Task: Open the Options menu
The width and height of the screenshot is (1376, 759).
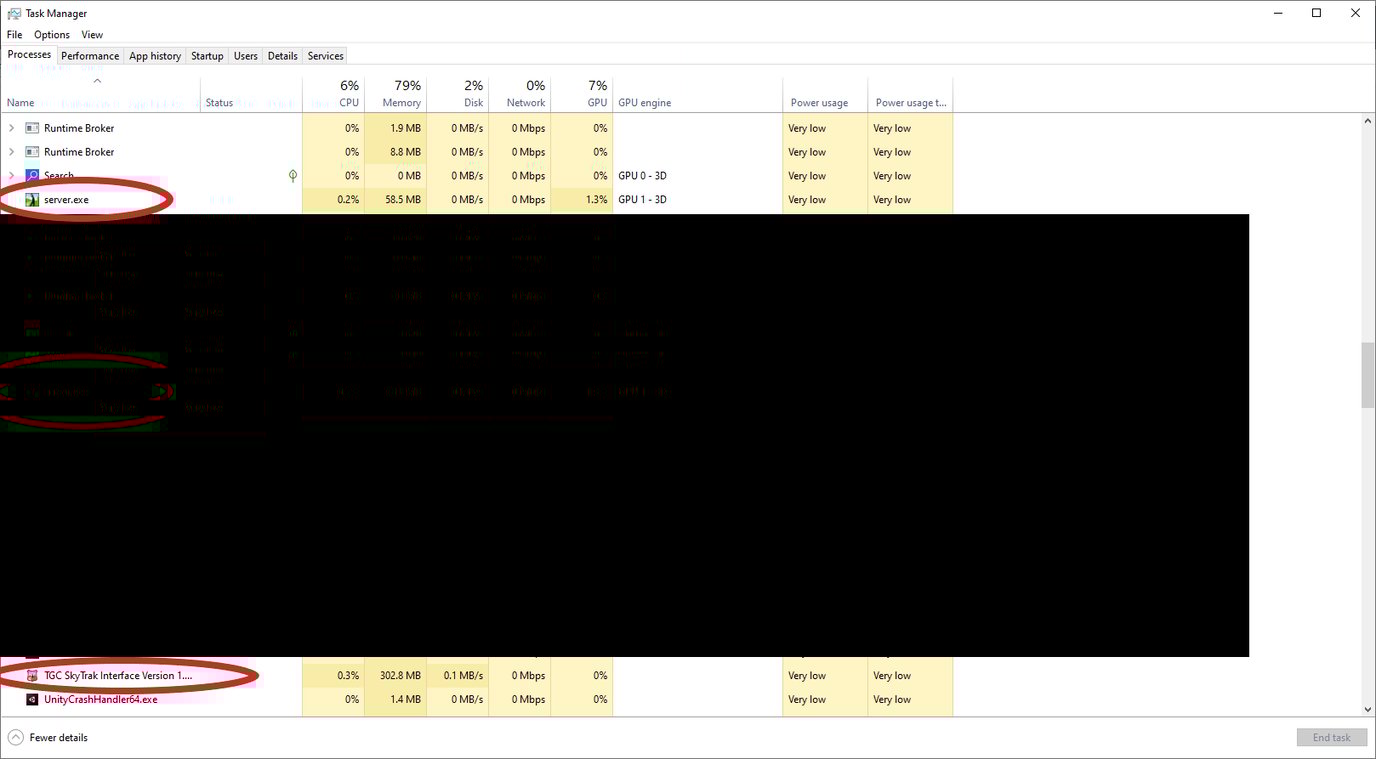Action: click(x=51, y=33)
